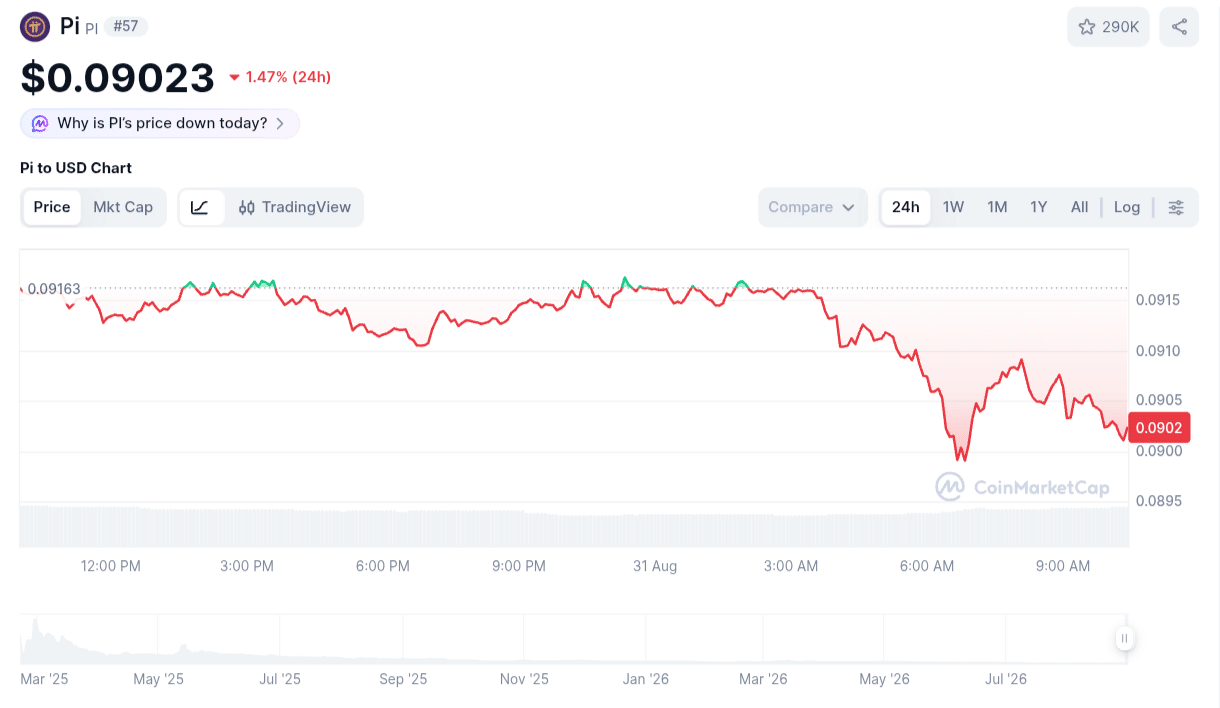Select the line chart view icon
This screenshot has height=708, width=1220.
pos(200,207)
